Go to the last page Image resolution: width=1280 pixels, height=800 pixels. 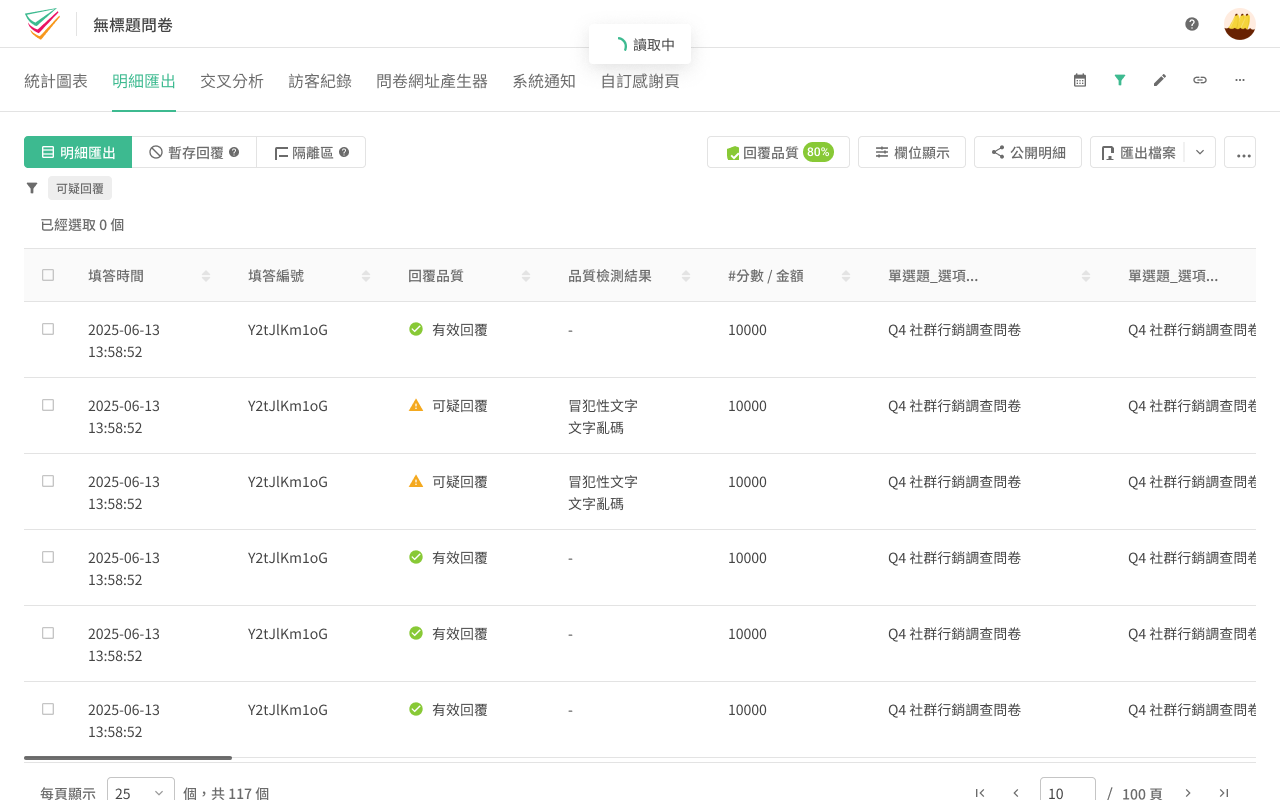[x=1224, y=793]
